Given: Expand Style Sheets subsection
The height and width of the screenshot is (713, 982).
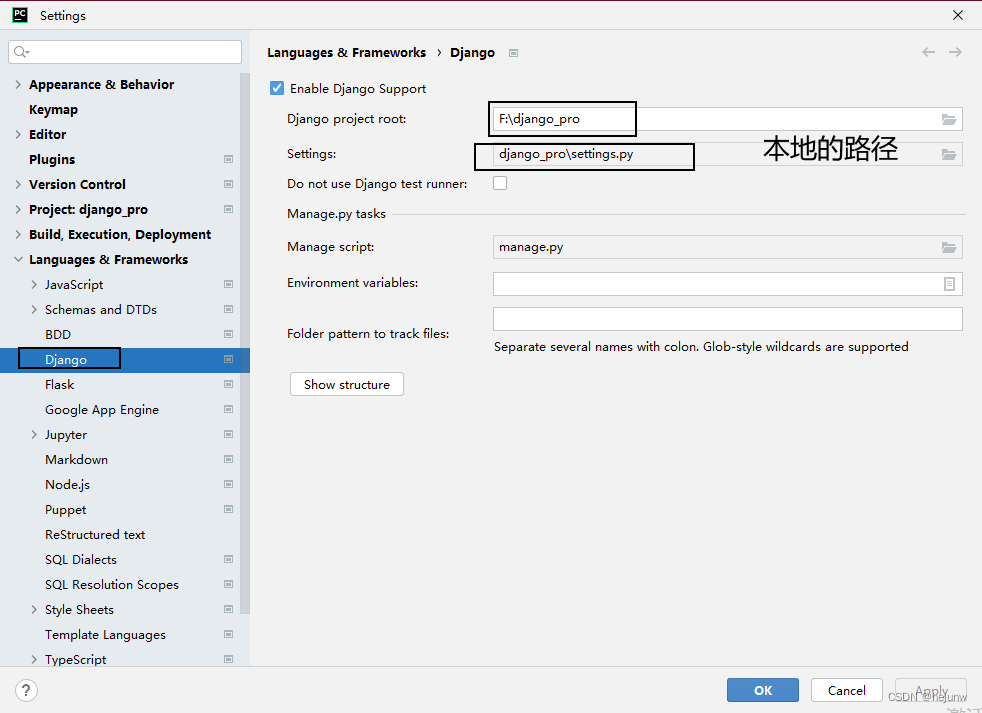Looking at the screenshot, I should tap(34, 610).
